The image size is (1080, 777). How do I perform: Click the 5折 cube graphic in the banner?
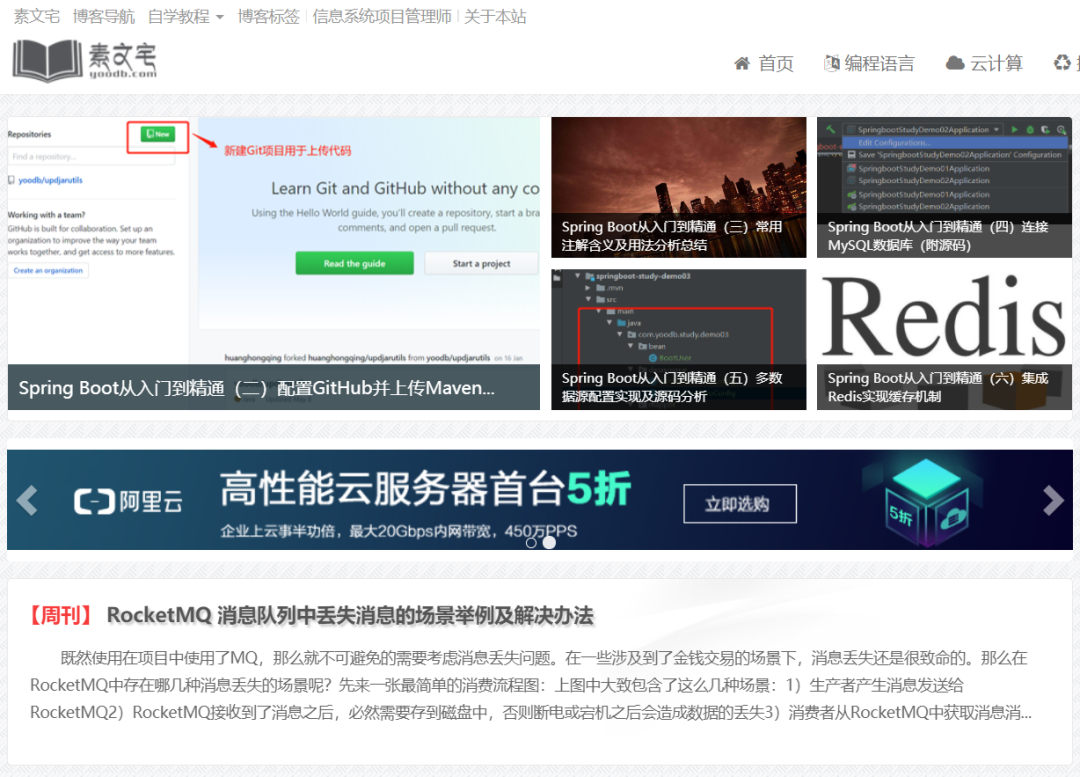pyautogui.click(x=926, y=501)
